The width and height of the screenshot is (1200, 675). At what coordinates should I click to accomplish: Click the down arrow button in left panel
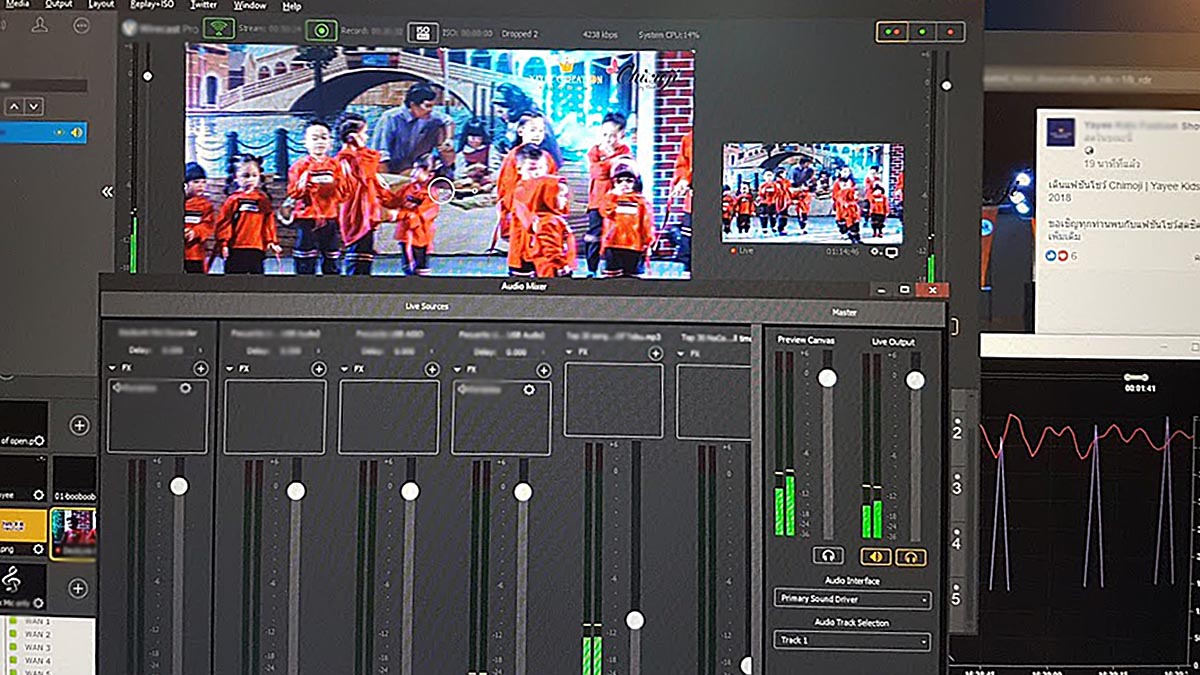pos(34,105)
